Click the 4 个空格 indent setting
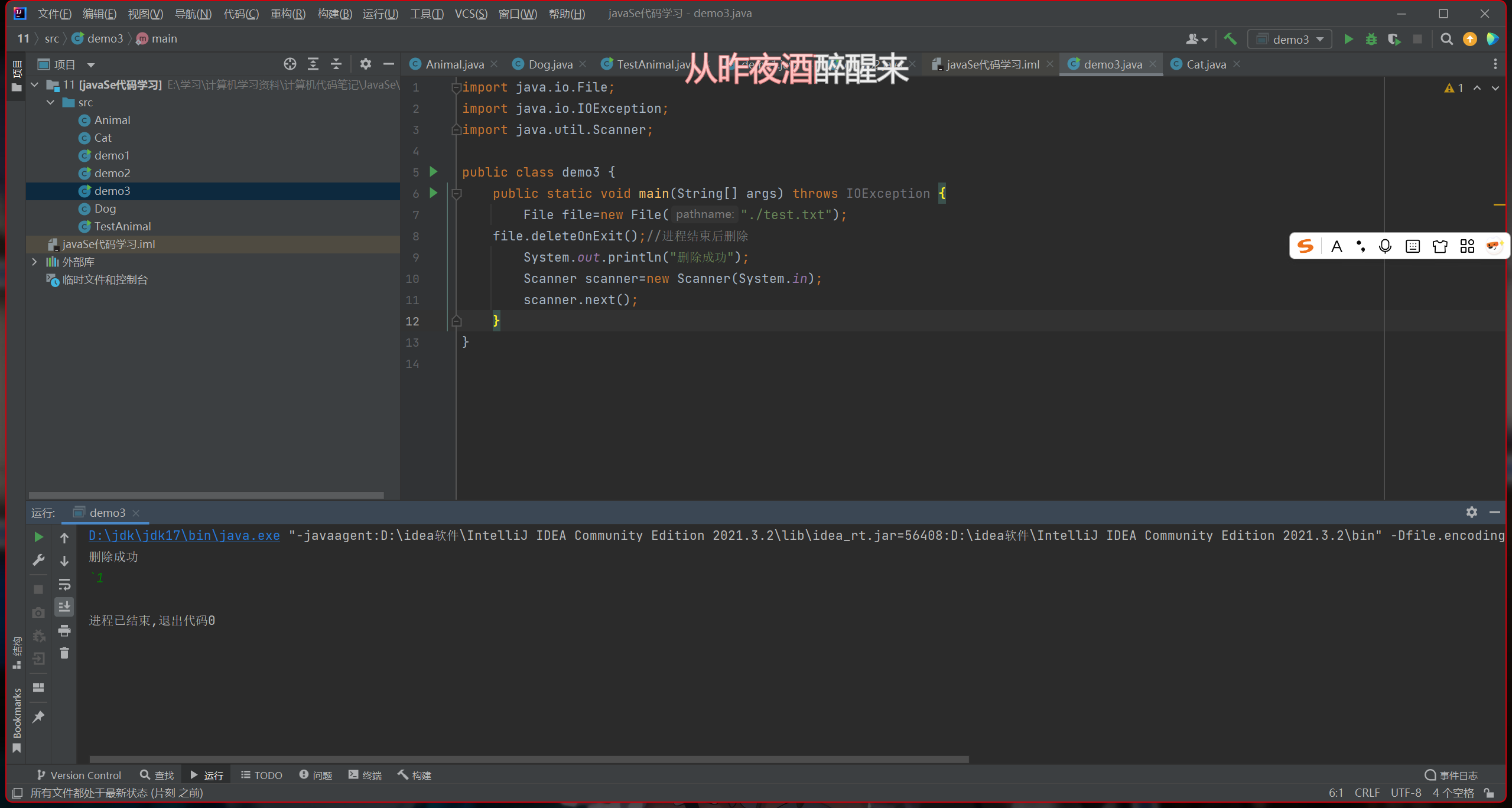 point(1453,793)
